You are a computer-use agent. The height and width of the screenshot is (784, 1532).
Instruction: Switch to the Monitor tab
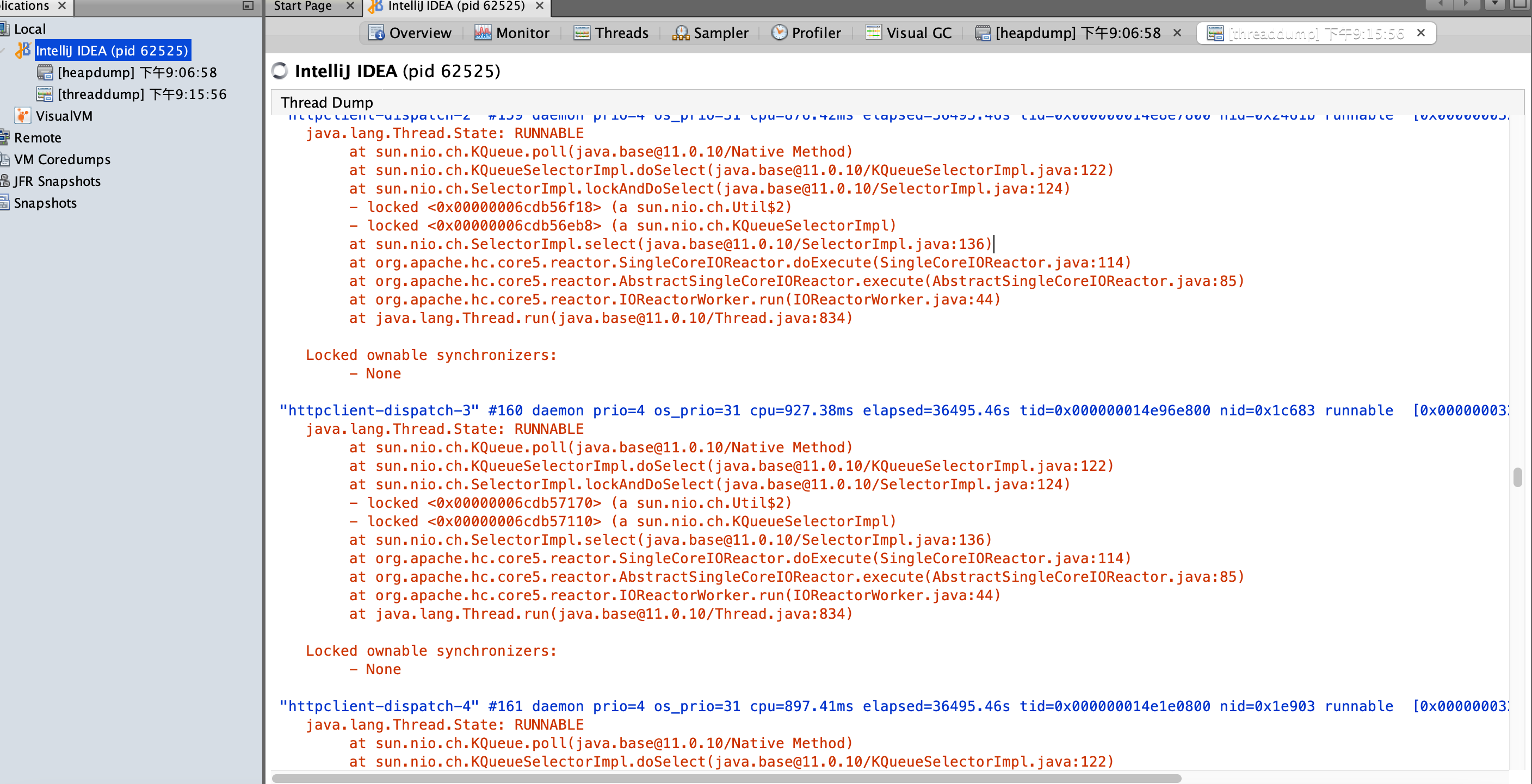click(x=512, y=33)
